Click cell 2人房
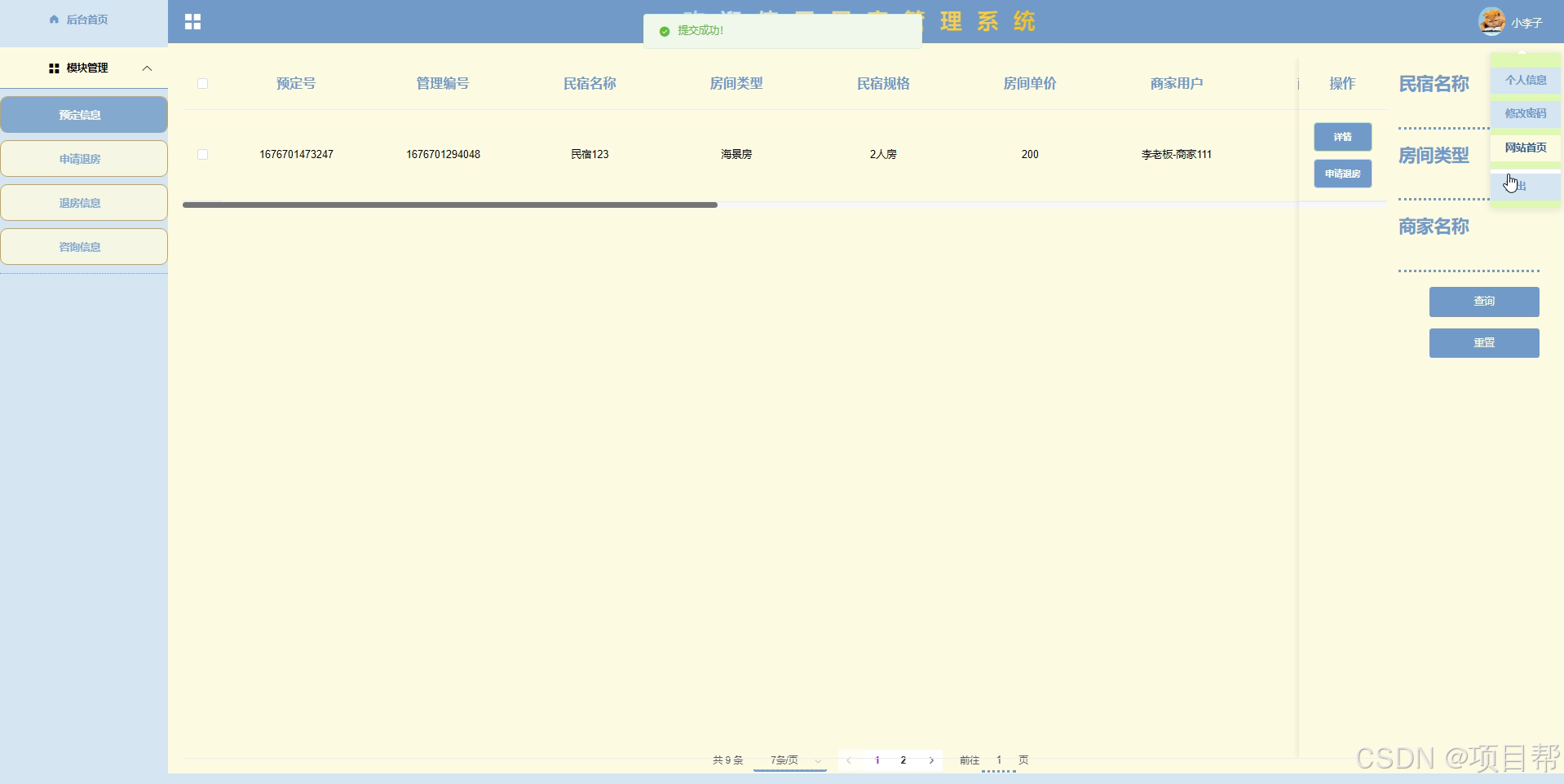 click(x=883, y=154)
